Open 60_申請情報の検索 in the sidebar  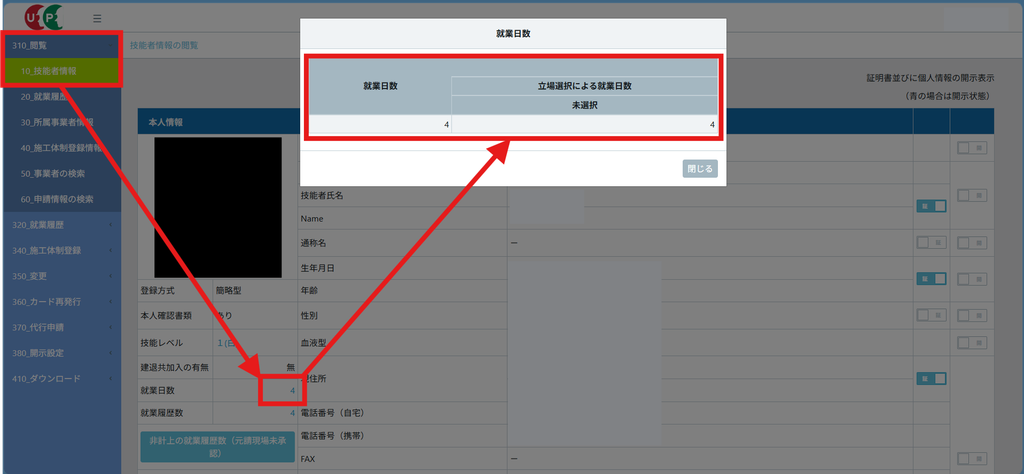coord(61,199)
